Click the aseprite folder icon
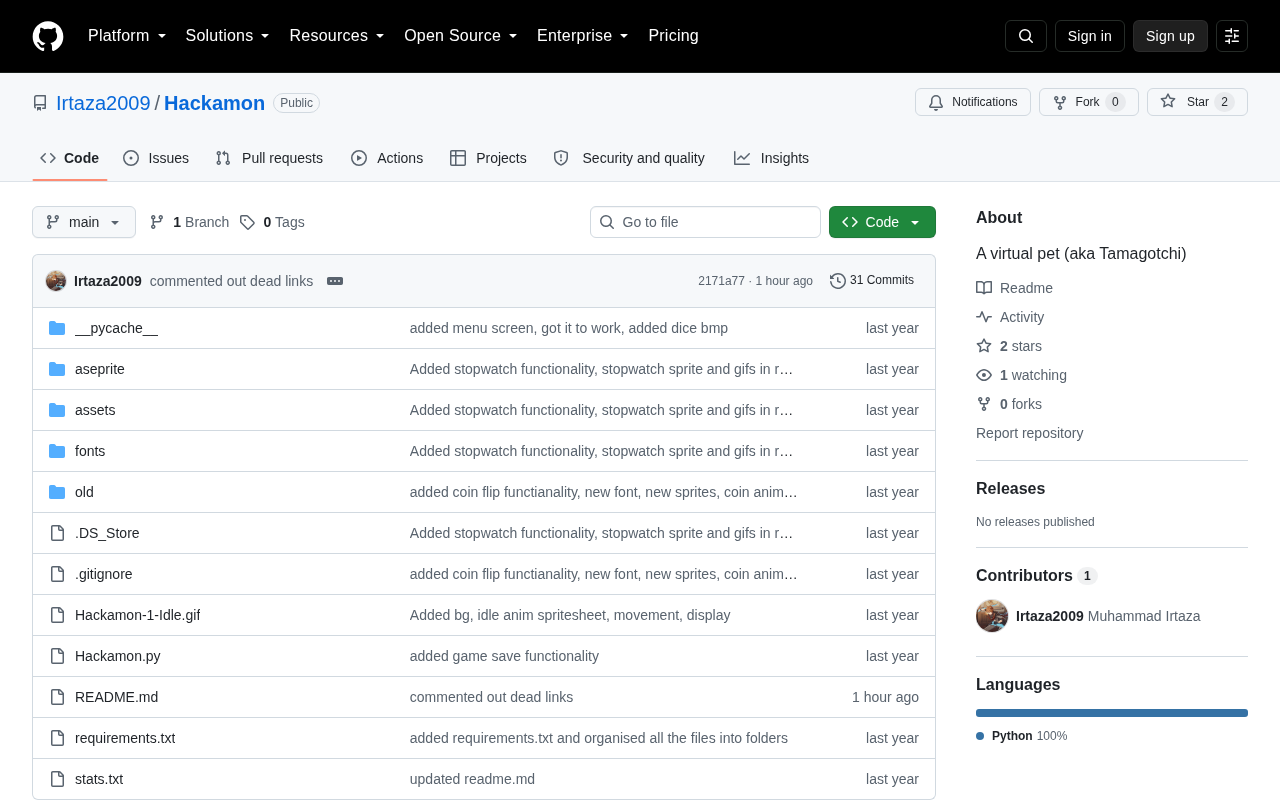Screen dimensions: 1280x800 tap(57, 369)
